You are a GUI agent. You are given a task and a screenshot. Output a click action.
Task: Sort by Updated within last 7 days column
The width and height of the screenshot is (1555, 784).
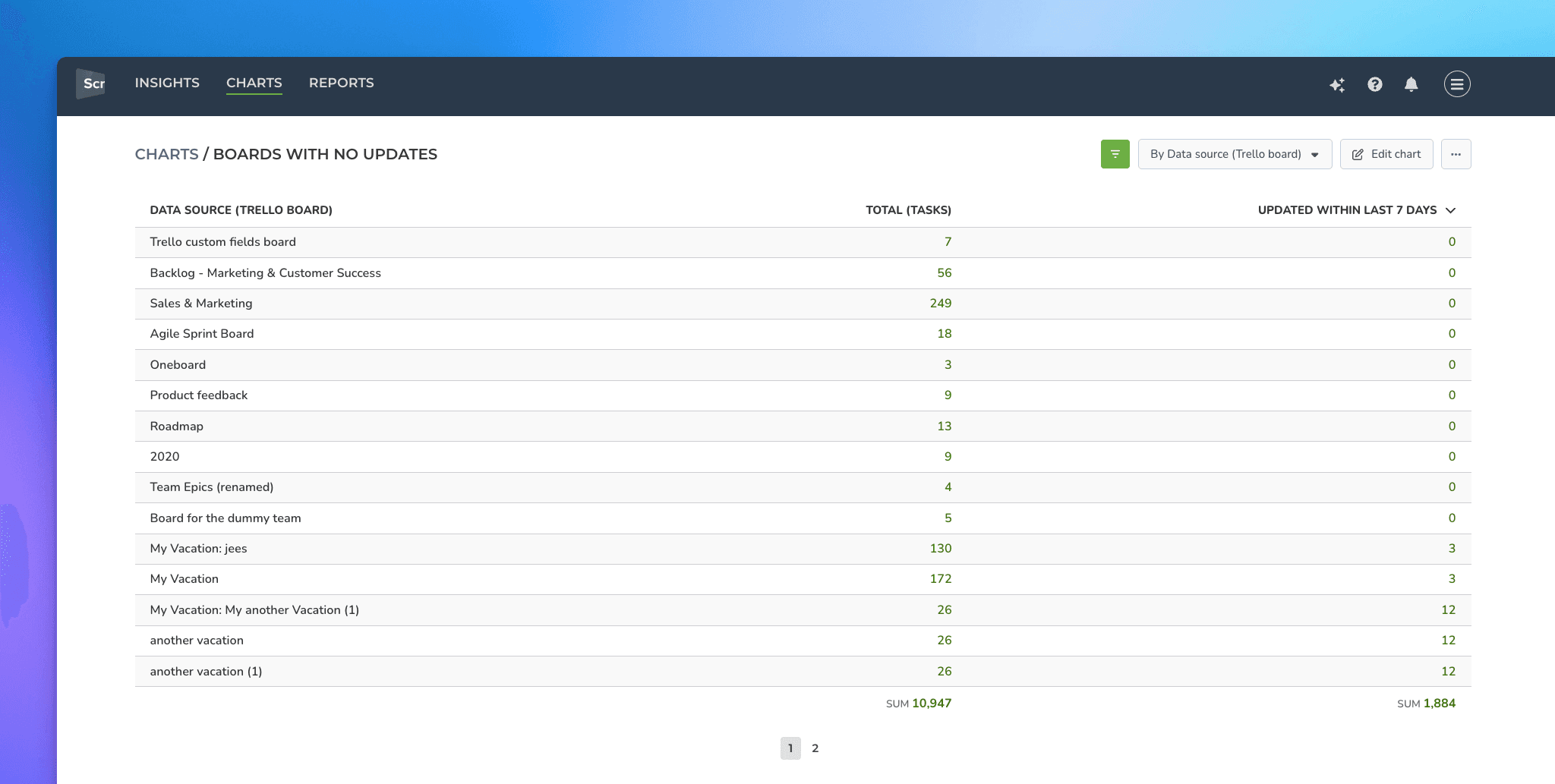pos(1356,210)
